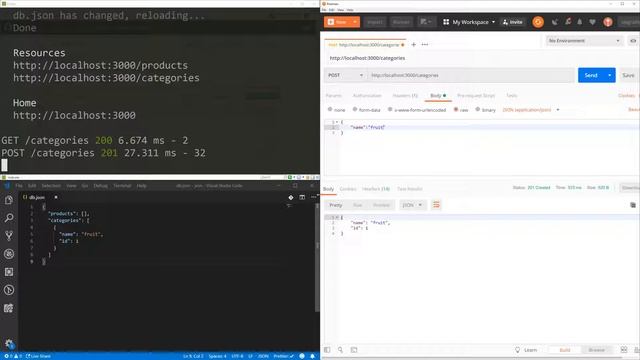640x360 pixels.
Task: Open the request Headers tab
Action: click(x=405, y=96)
